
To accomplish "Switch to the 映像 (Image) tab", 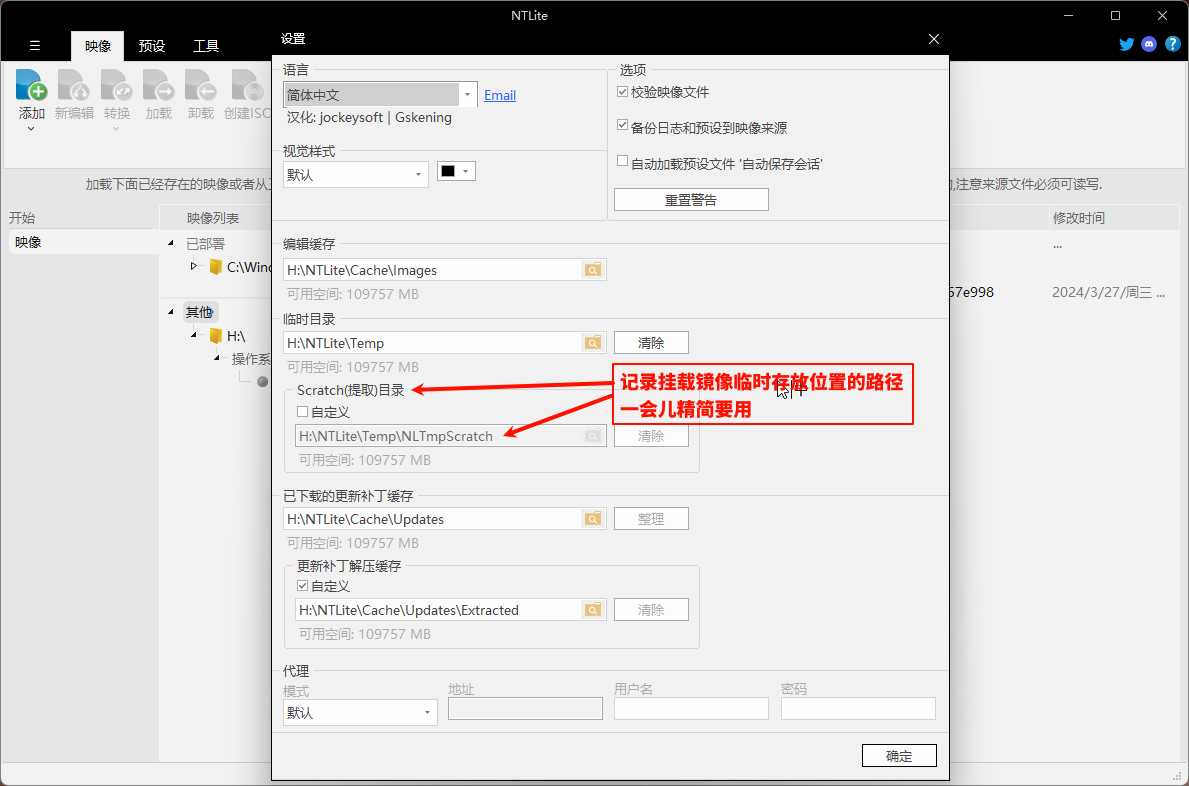I will [98, 46].
